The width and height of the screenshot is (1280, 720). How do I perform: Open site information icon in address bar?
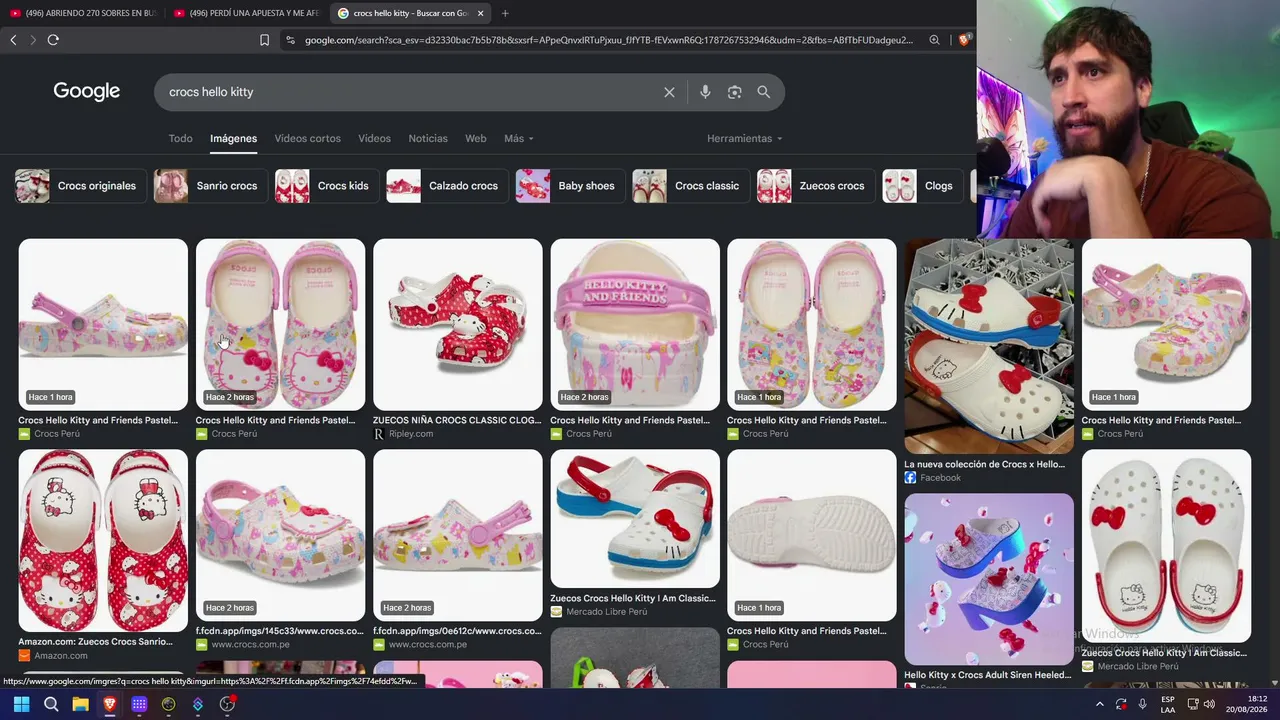click(x=290, y=40)
